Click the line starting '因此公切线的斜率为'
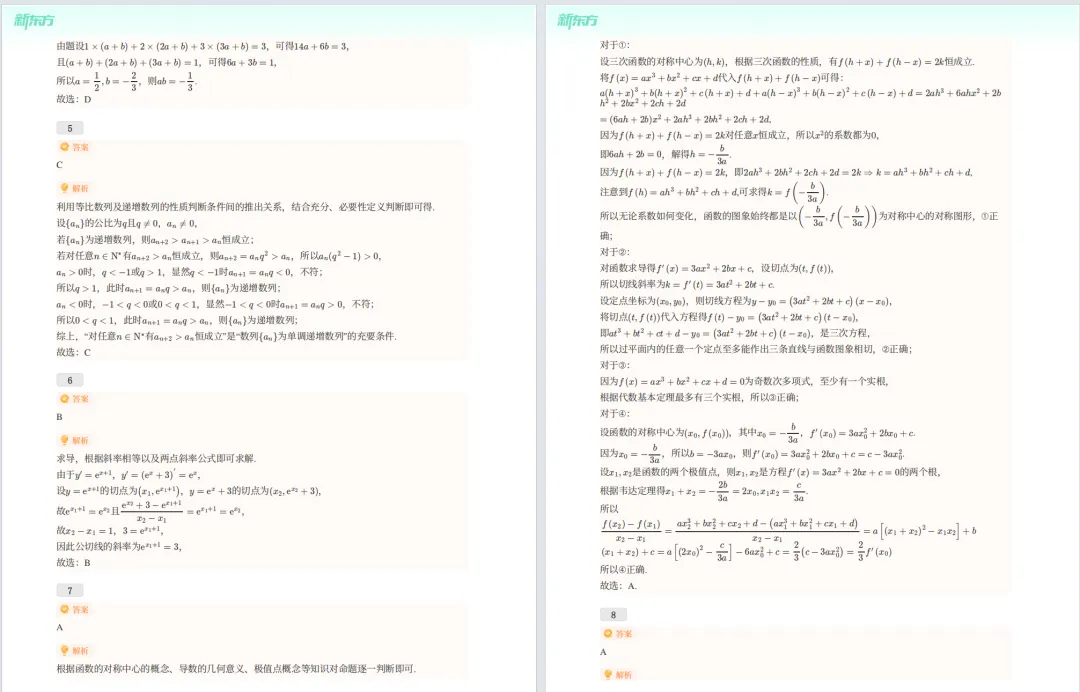Image resolution: width=1080 pixels, height=692 pixels. coord(119,547)
